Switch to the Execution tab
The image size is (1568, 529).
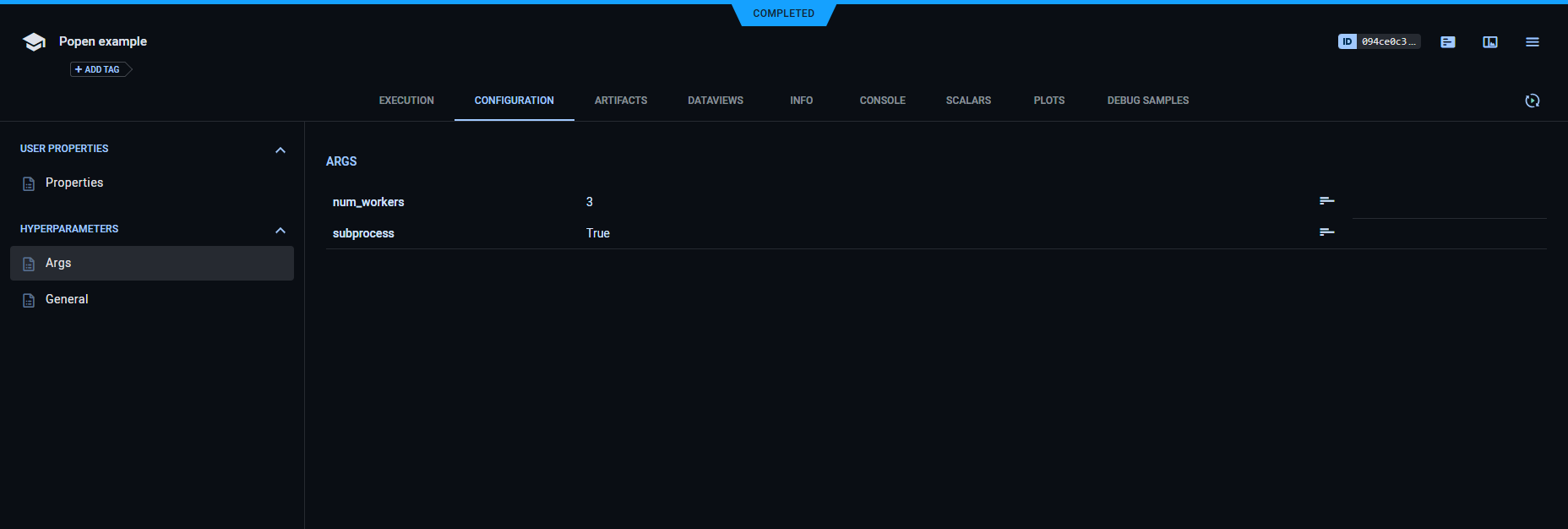click(x=406, y=101)
